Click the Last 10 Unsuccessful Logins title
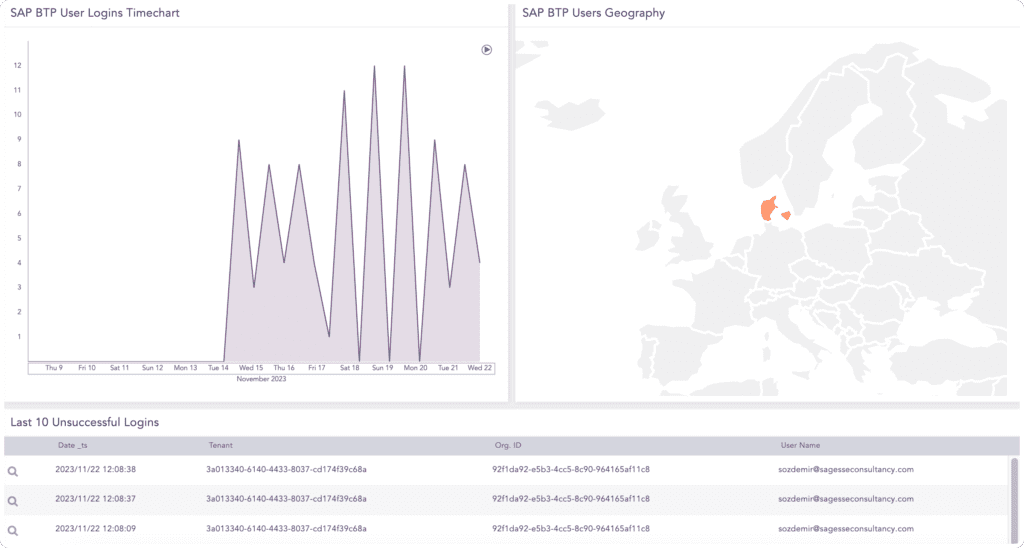 (85, 423)
